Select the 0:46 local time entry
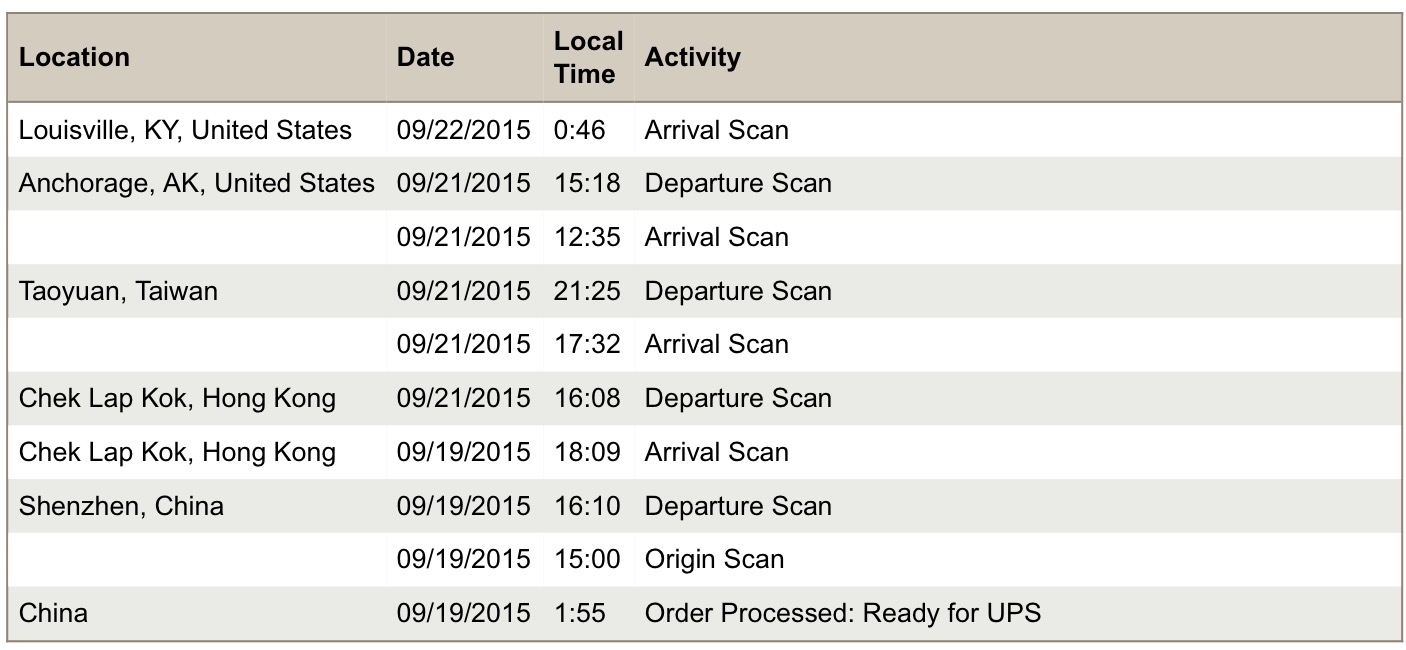Viewport: 1406px width, 650px height. pyautogui.click(x=580, y=130)
